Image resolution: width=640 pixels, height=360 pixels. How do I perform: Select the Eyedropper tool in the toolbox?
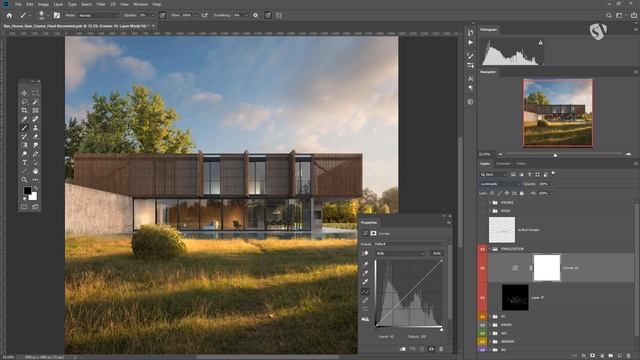coord(24,119)
